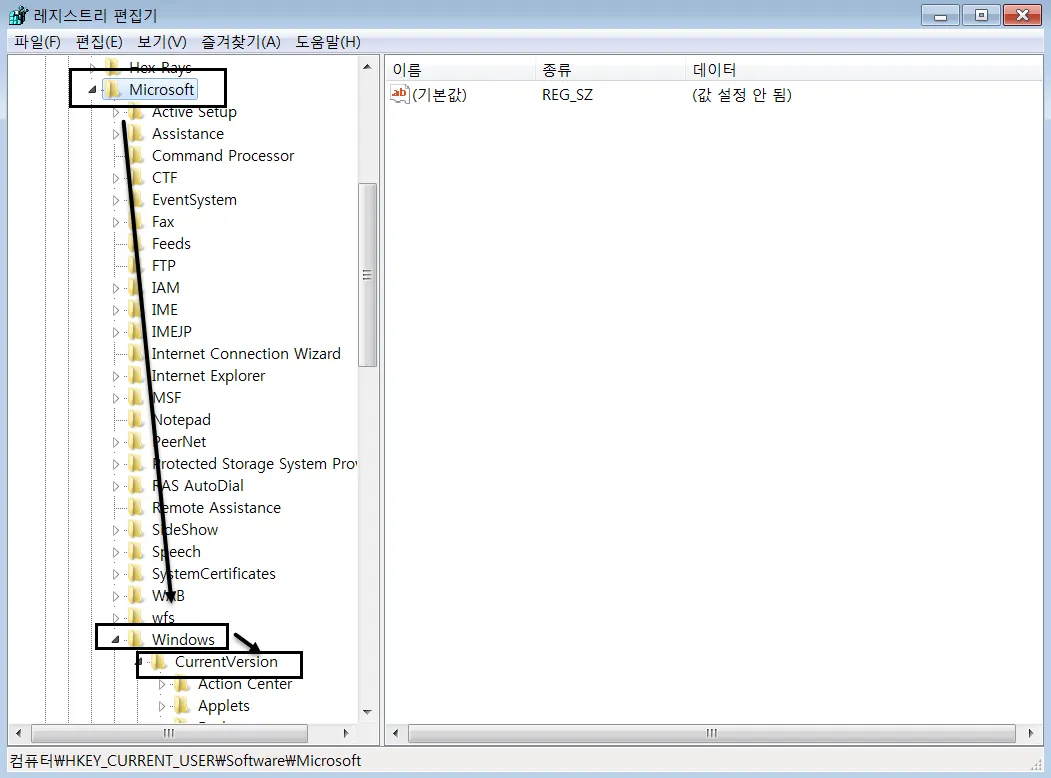Click tree pane horizontal scrollbar left arrow
Image resolution: width=1051 pixels, height=778 pixels.
[18, 733]
